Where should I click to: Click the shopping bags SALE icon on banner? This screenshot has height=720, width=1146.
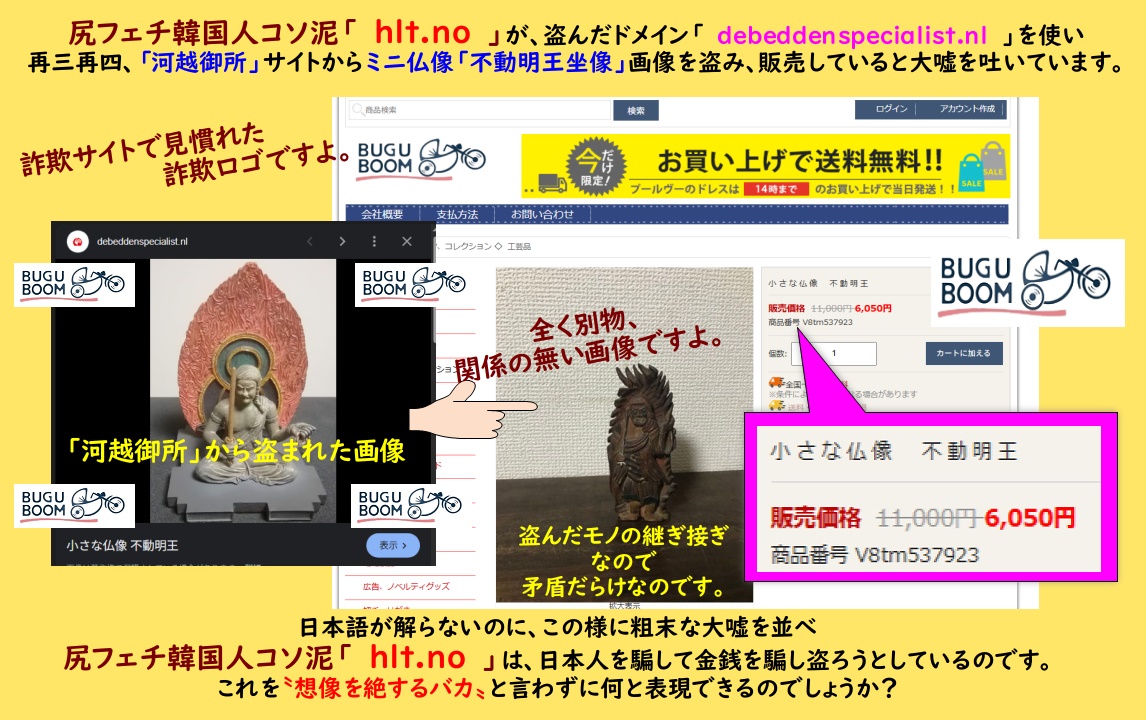[x=982, y=167]
